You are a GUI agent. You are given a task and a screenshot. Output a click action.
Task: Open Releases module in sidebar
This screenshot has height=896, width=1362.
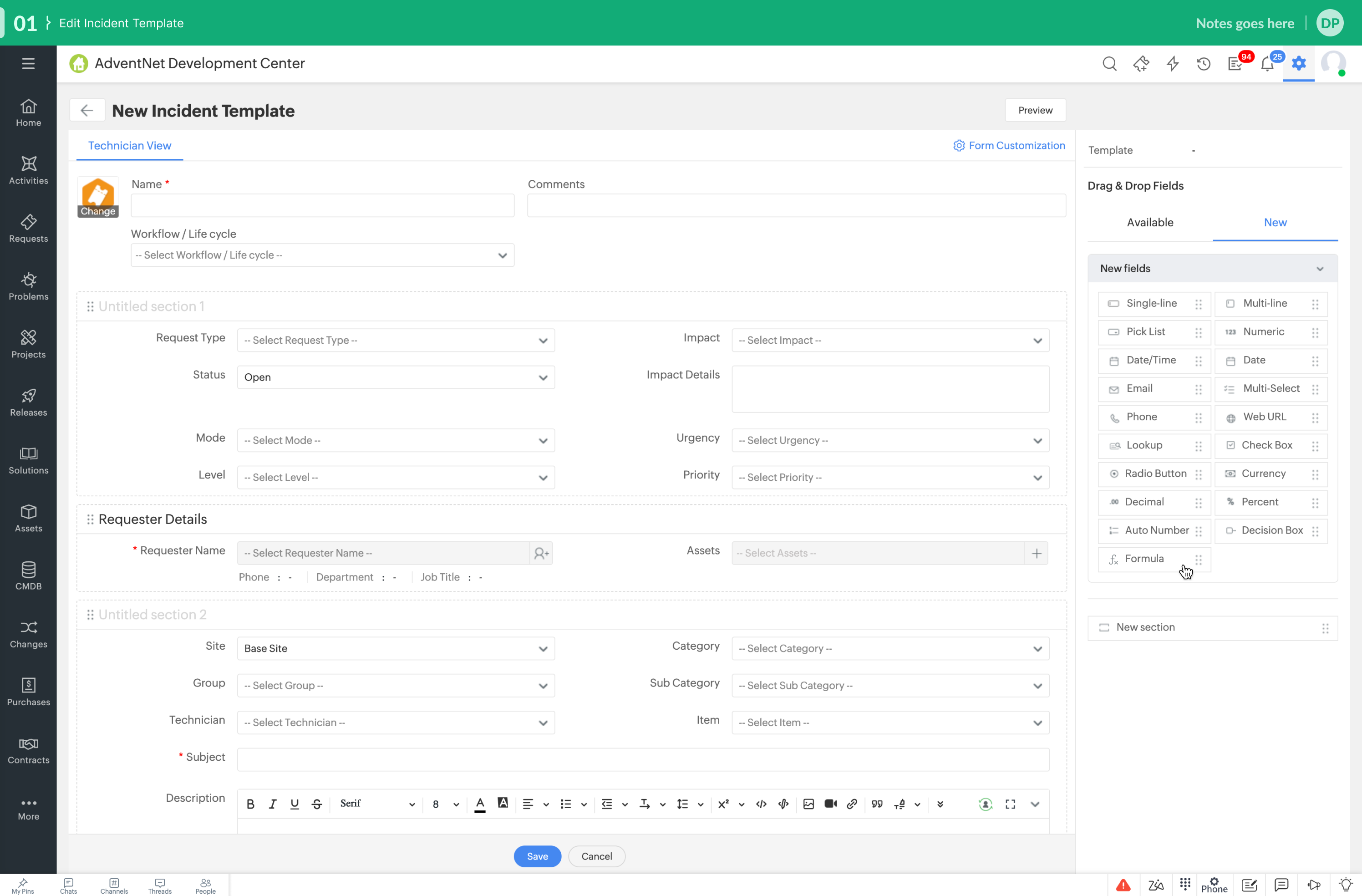tap(28, 402)
